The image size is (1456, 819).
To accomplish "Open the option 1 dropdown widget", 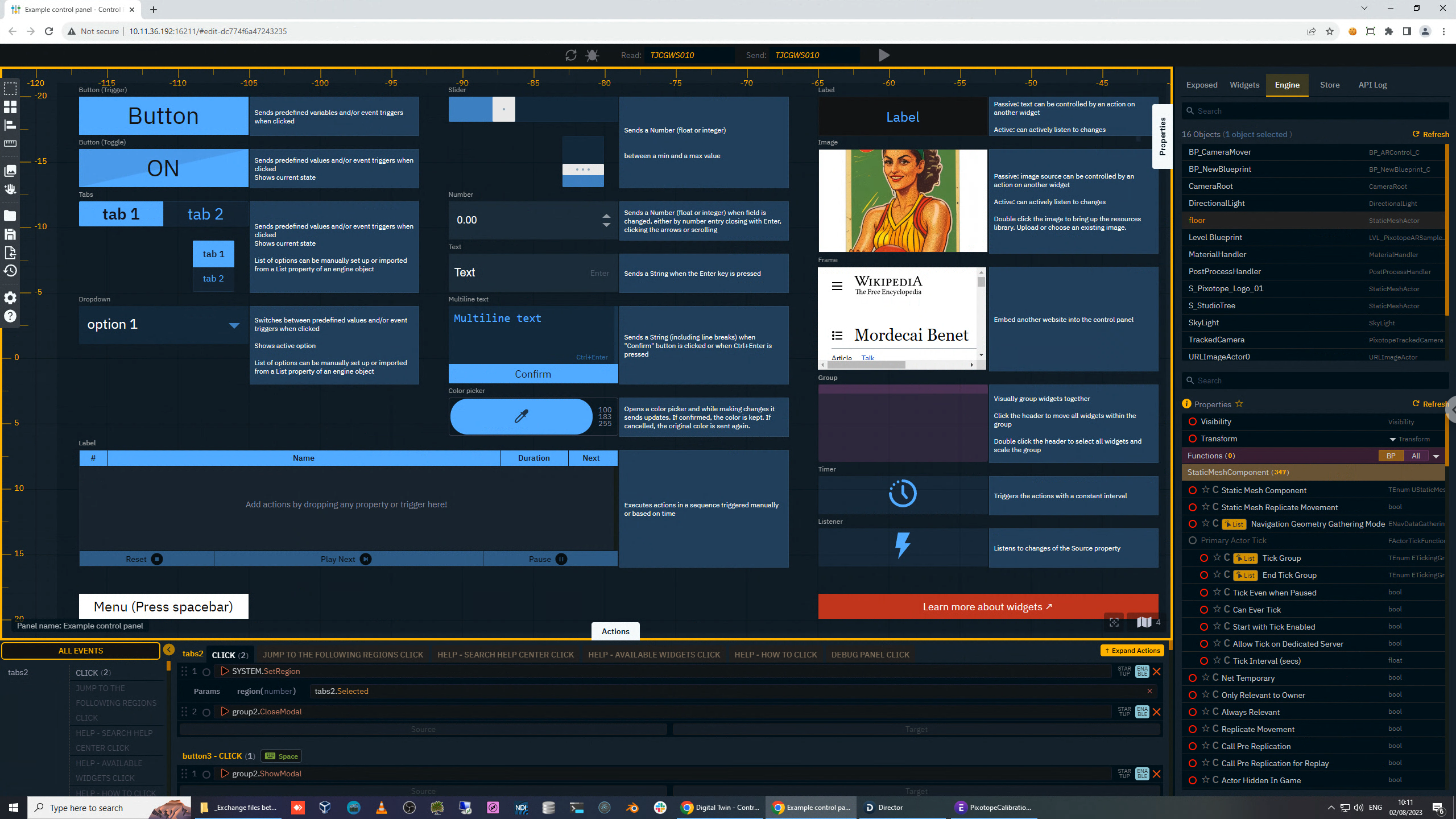I will coord(163,324).
